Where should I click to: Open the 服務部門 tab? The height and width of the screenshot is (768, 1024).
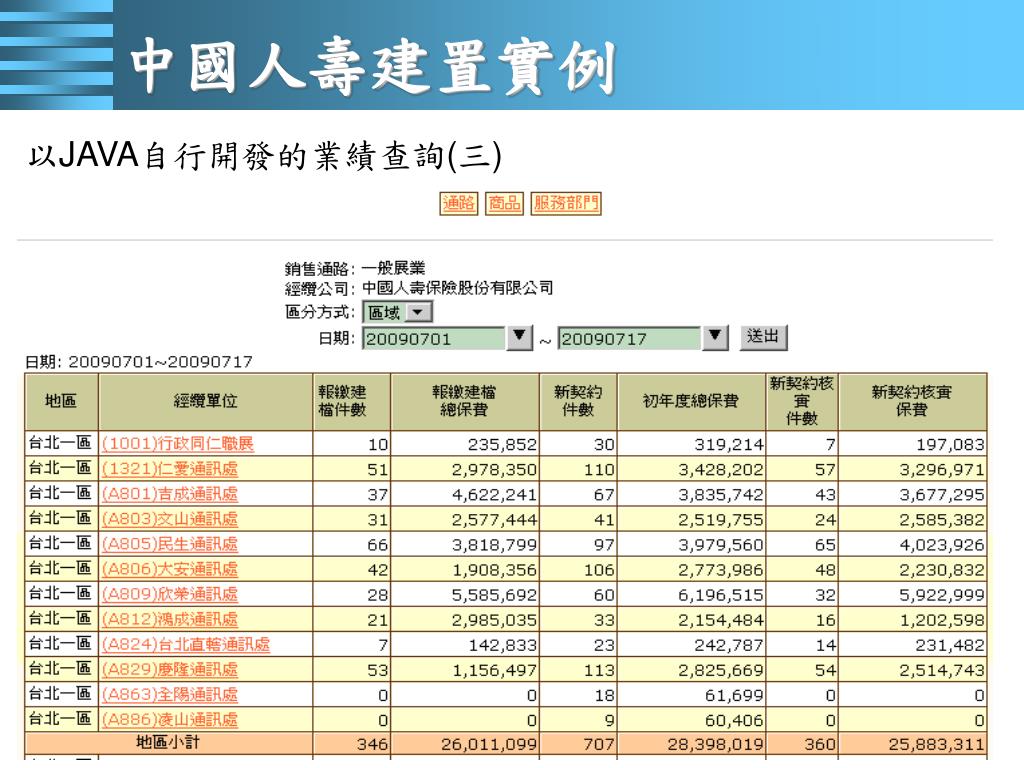(x=566, y=203)
